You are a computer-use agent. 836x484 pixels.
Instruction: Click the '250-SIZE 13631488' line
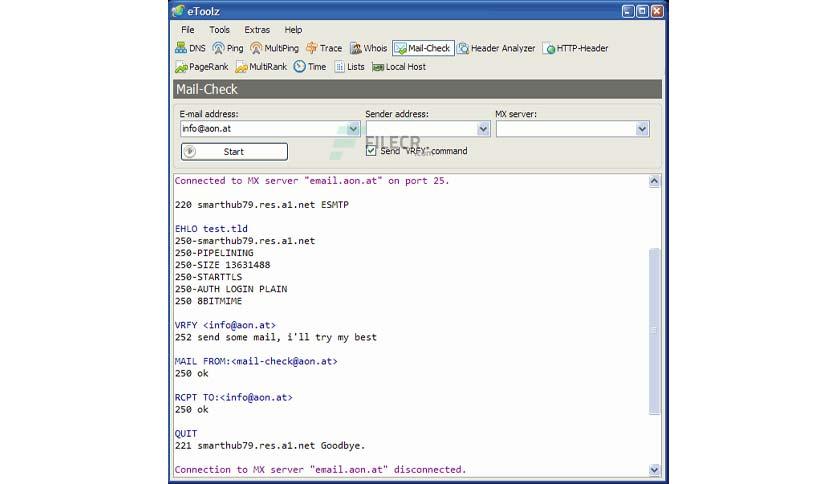222,265
